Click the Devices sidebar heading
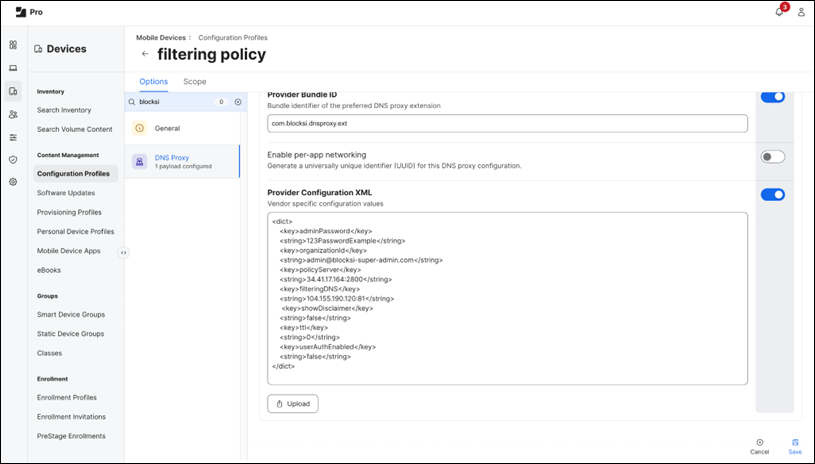 (x=60, y=49)
